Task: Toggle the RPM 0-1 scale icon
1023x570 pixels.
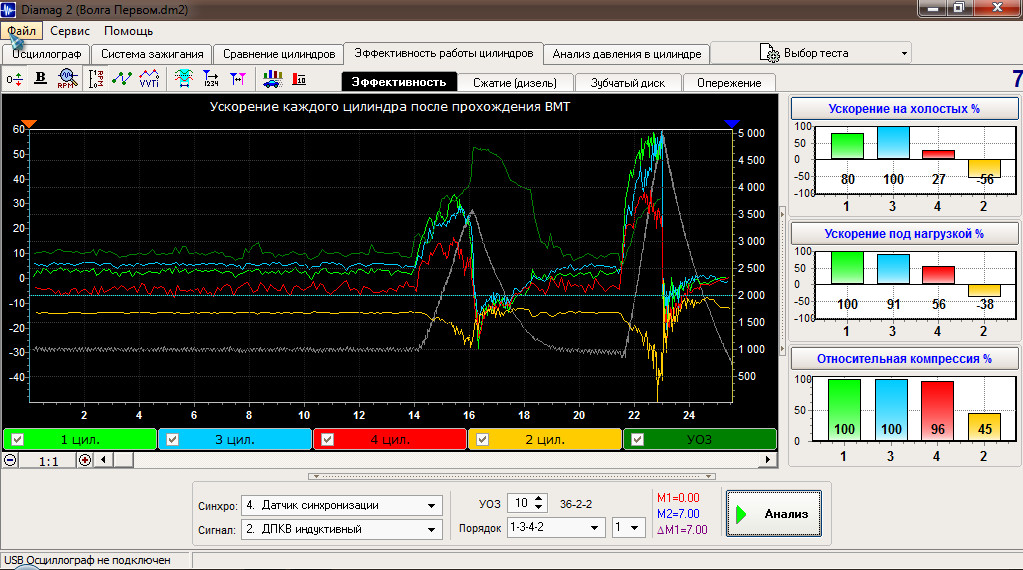Action: [96, 79]
